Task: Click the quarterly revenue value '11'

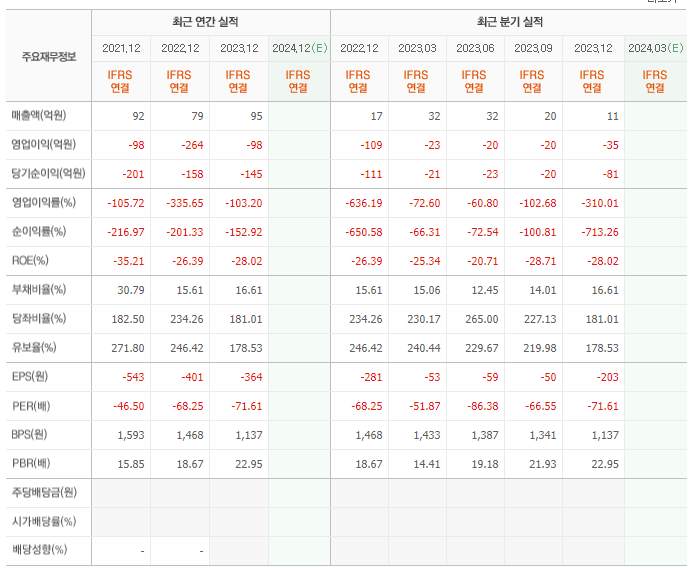Action: click(613, 116)
